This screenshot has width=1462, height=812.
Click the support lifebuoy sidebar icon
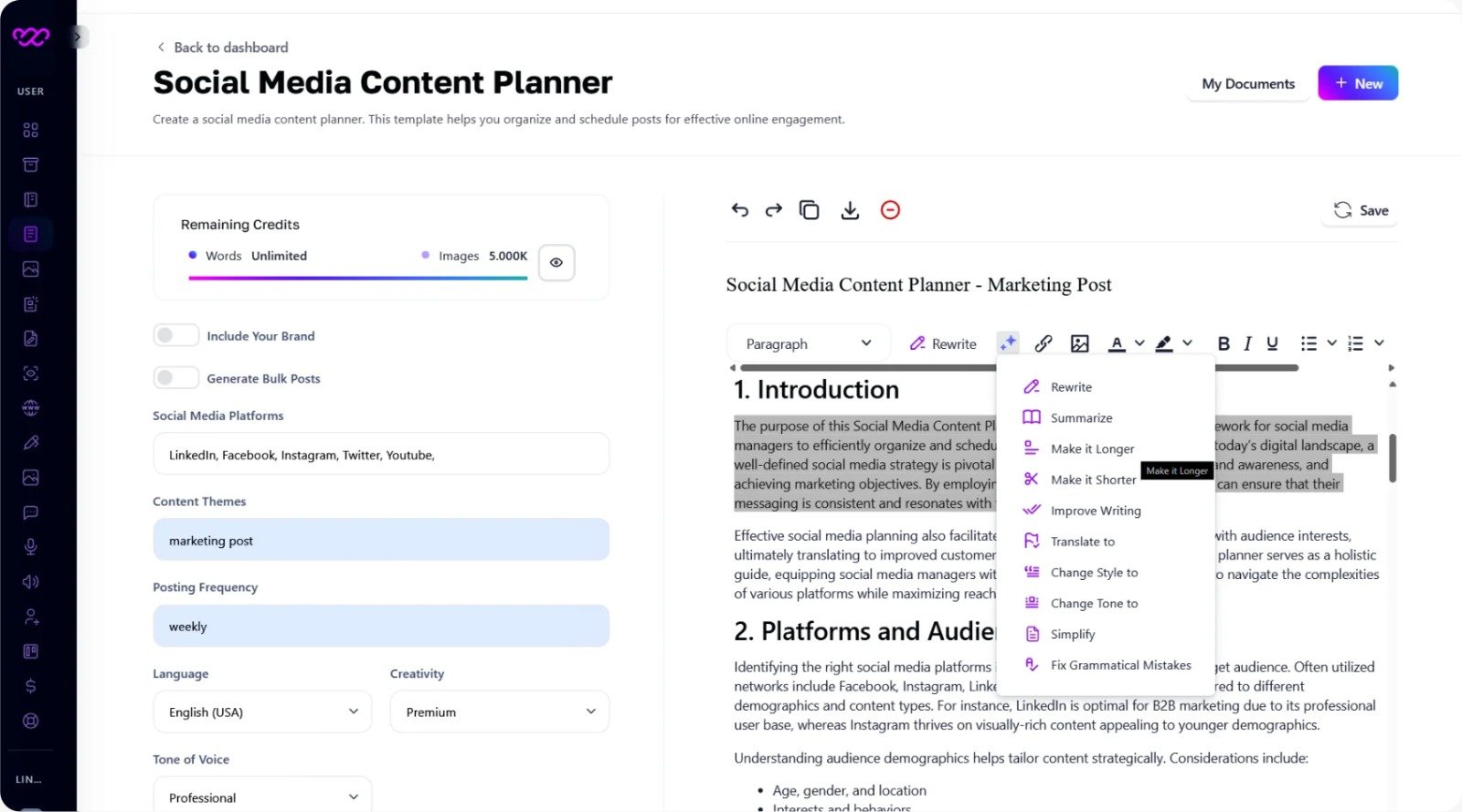click(30, 721)
